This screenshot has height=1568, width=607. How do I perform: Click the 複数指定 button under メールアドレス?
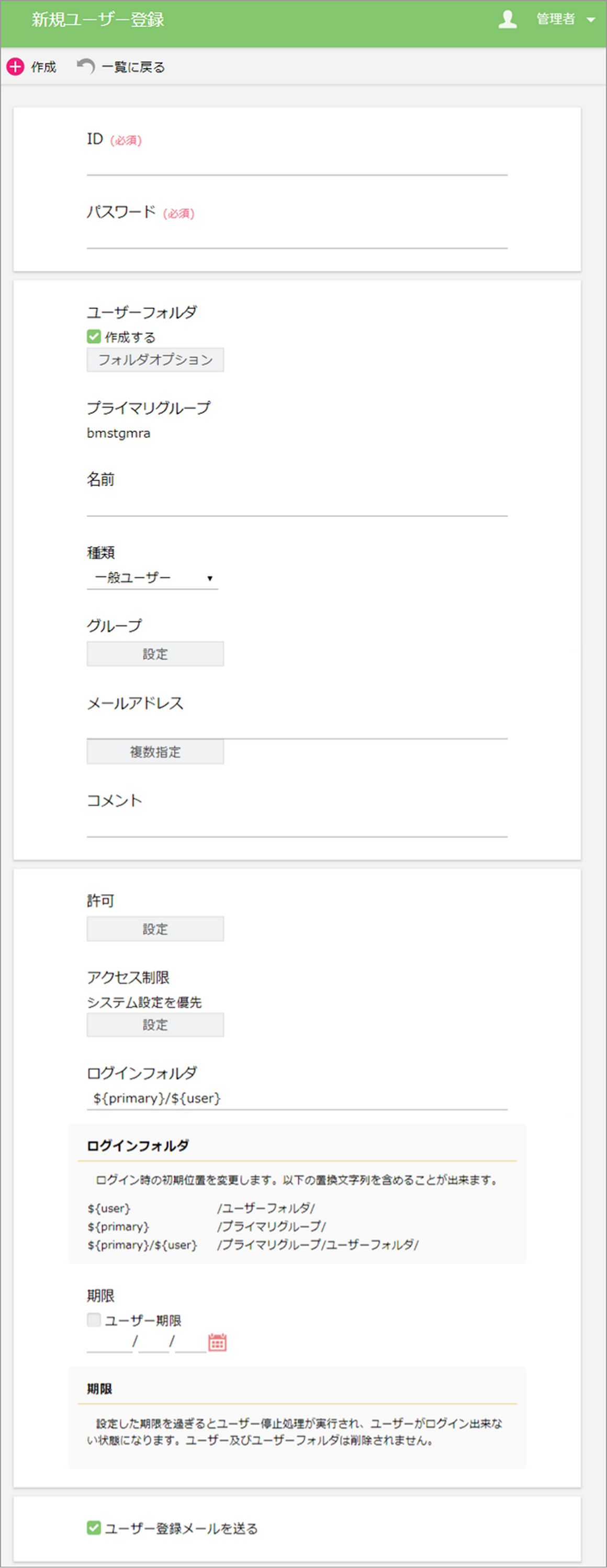tap(155, 752)
